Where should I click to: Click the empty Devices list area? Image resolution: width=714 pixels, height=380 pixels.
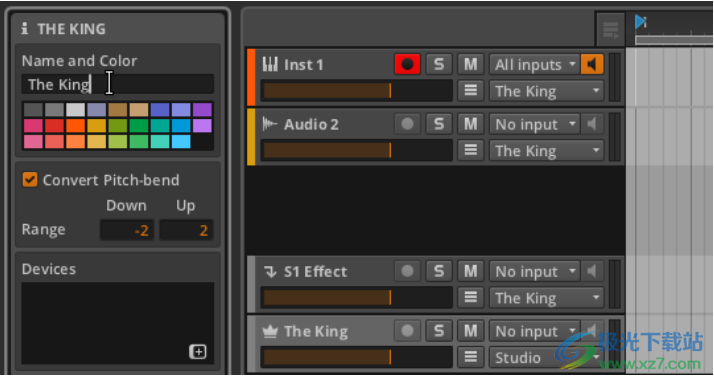(x=117, y=323)
